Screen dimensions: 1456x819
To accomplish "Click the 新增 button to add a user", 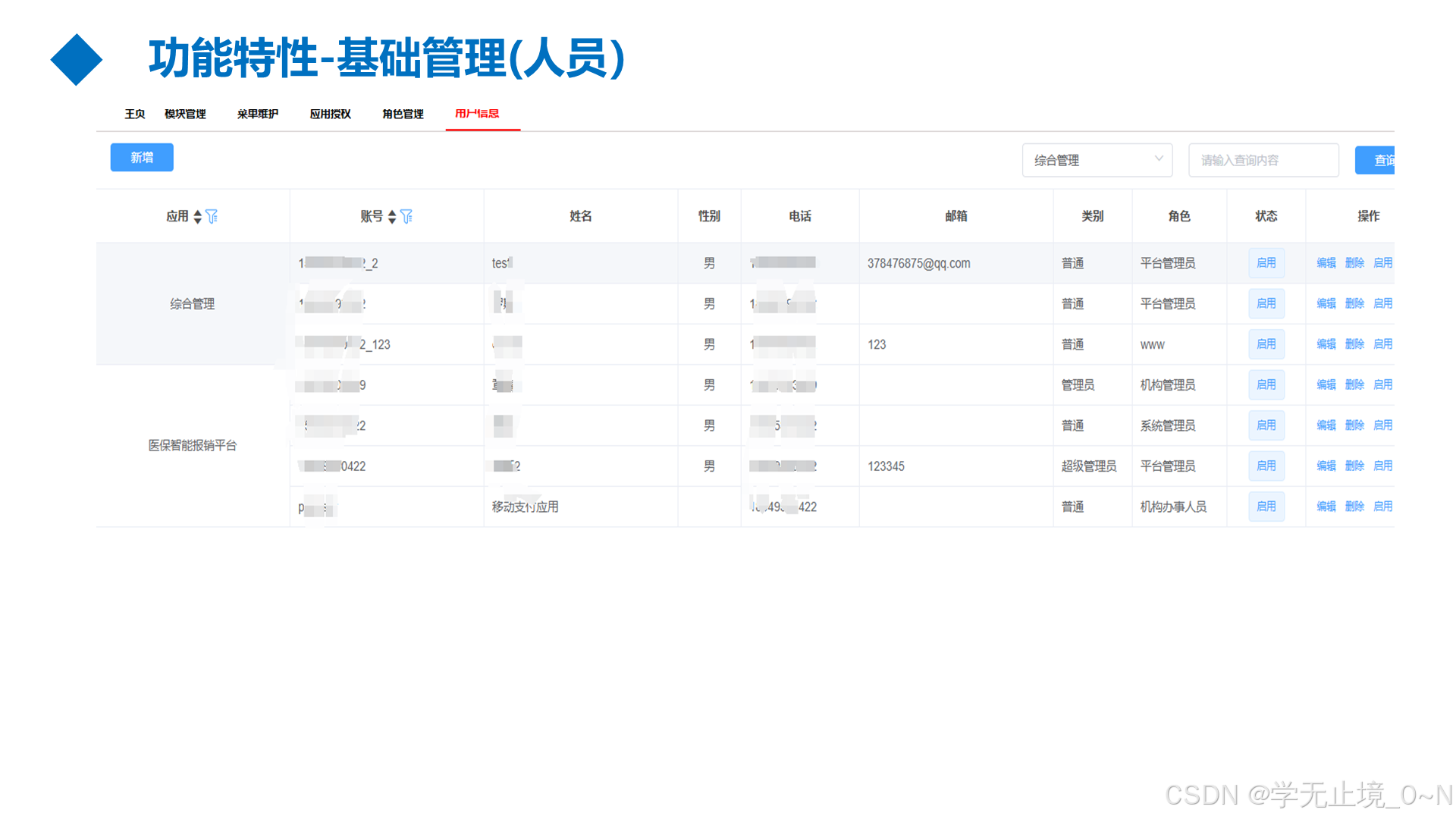I will tap(141, 157).
